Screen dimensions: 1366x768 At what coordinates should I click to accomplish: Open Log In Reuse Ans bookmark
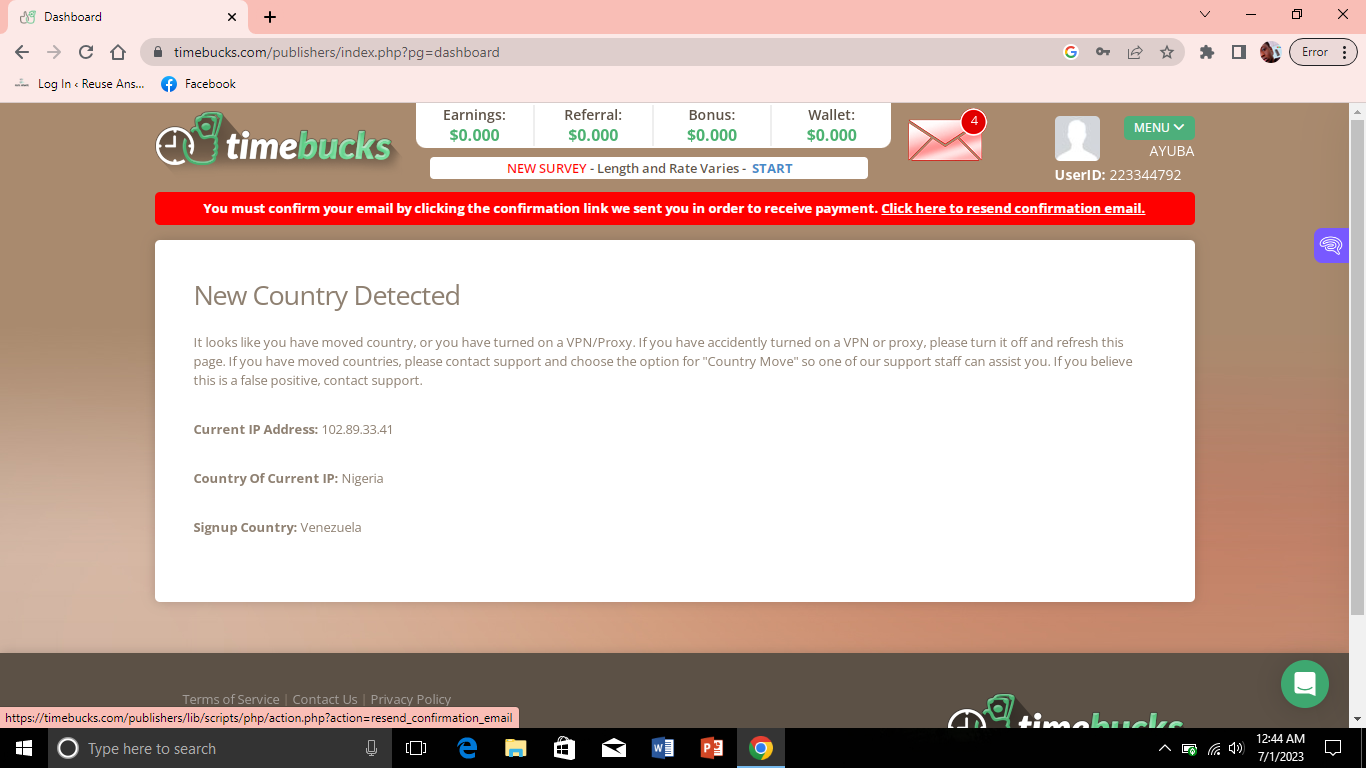coord(80,84)
